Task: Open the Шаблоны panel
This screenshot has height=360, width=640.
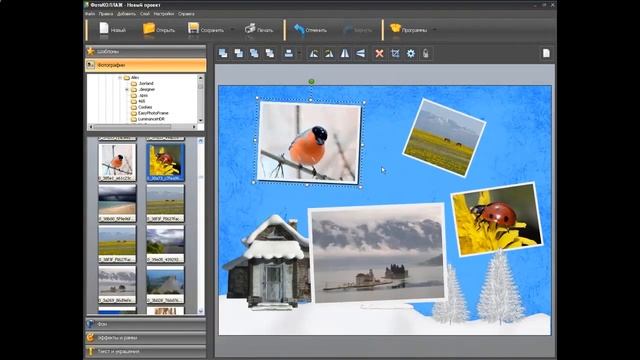Action: click(x=146, y=51)
